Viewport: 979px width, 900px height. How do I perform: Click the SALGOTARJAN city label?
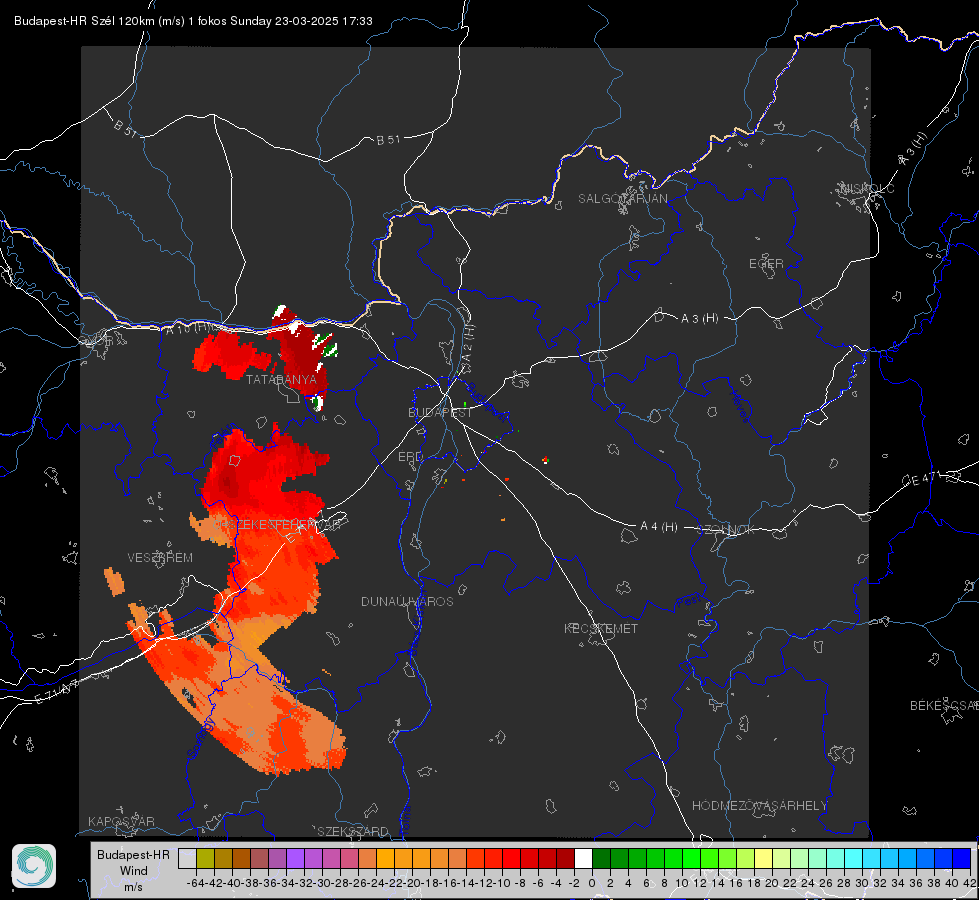pos(622,199)
